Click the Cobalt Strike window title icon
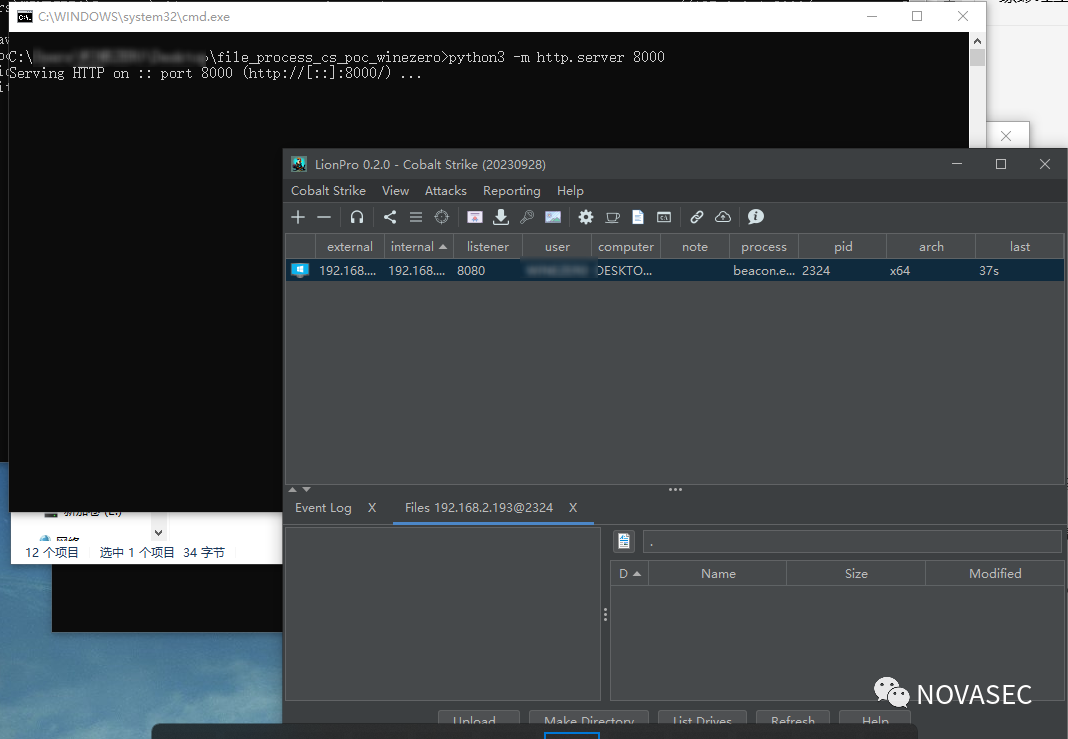The image size is (1068, 739). coord(298,164)
